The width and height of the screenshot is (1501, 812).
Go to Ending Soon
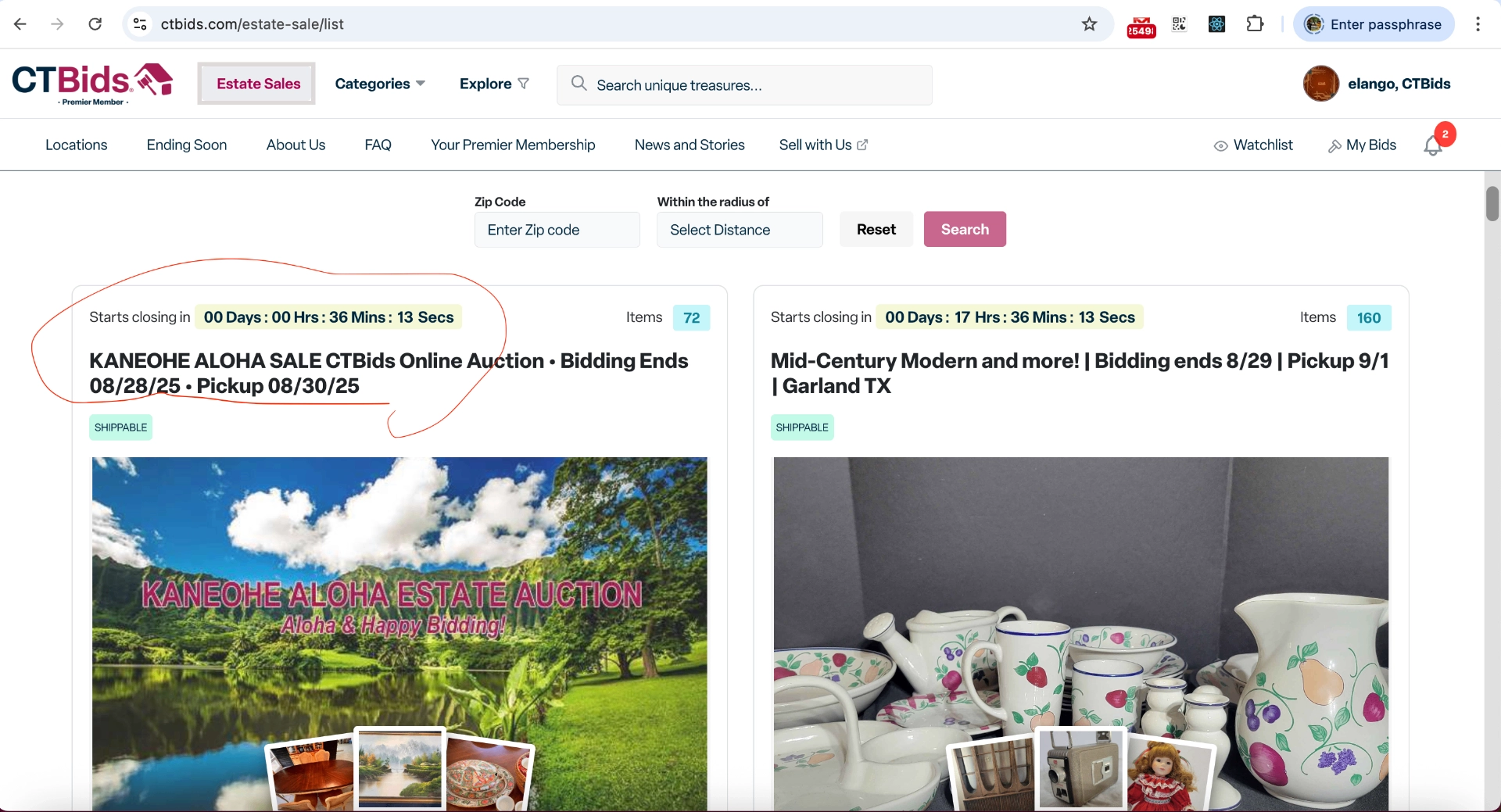pos(187,145)
